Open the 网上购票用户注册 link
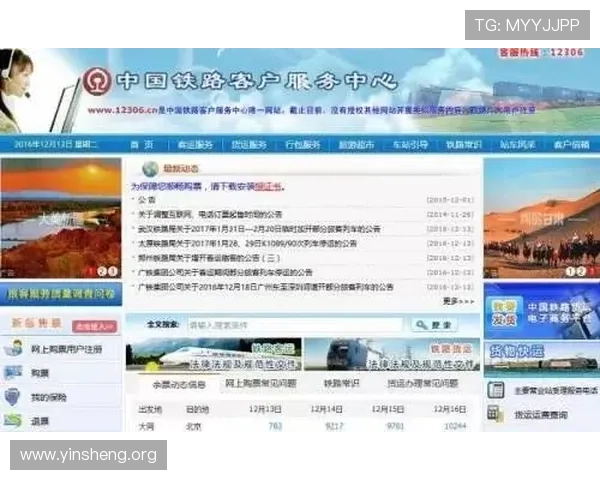The height and width of the screenshot is (480, 600). (x=67, y=349)
